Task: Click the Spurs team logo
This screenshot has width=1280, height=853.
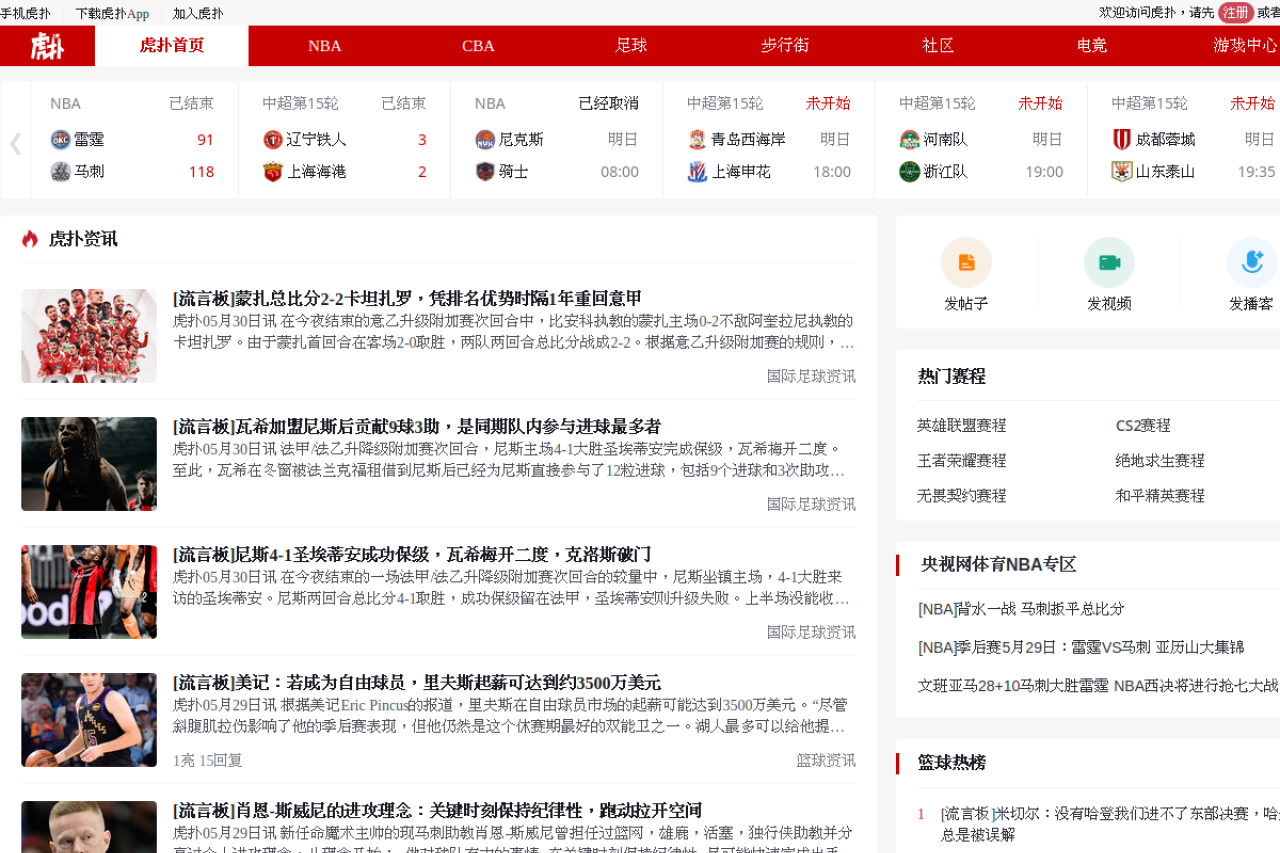Action: (60, 172)
